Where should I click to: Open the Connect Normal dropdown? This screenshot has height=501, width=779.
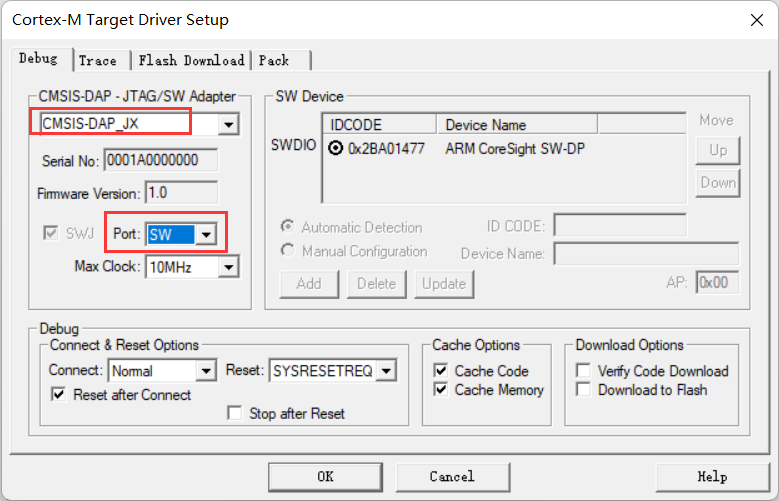205,371
